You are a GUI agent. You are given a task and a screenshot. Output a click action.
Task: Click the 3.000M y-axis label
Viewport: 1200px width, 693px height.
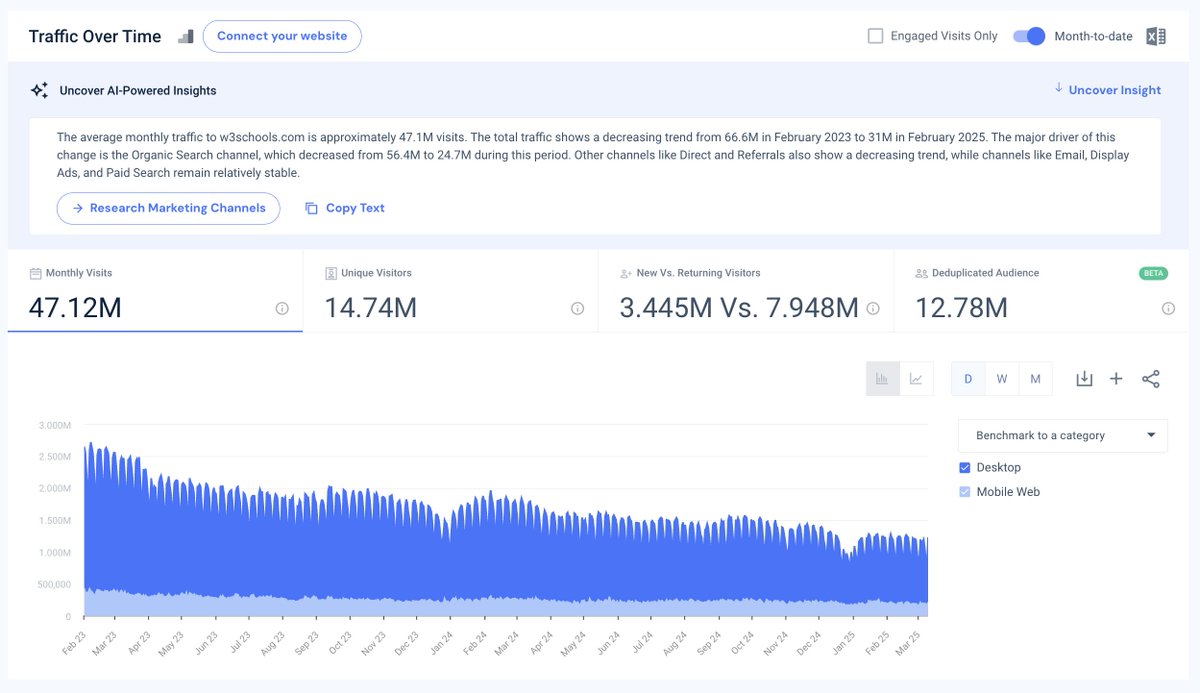tap(53, 425)
